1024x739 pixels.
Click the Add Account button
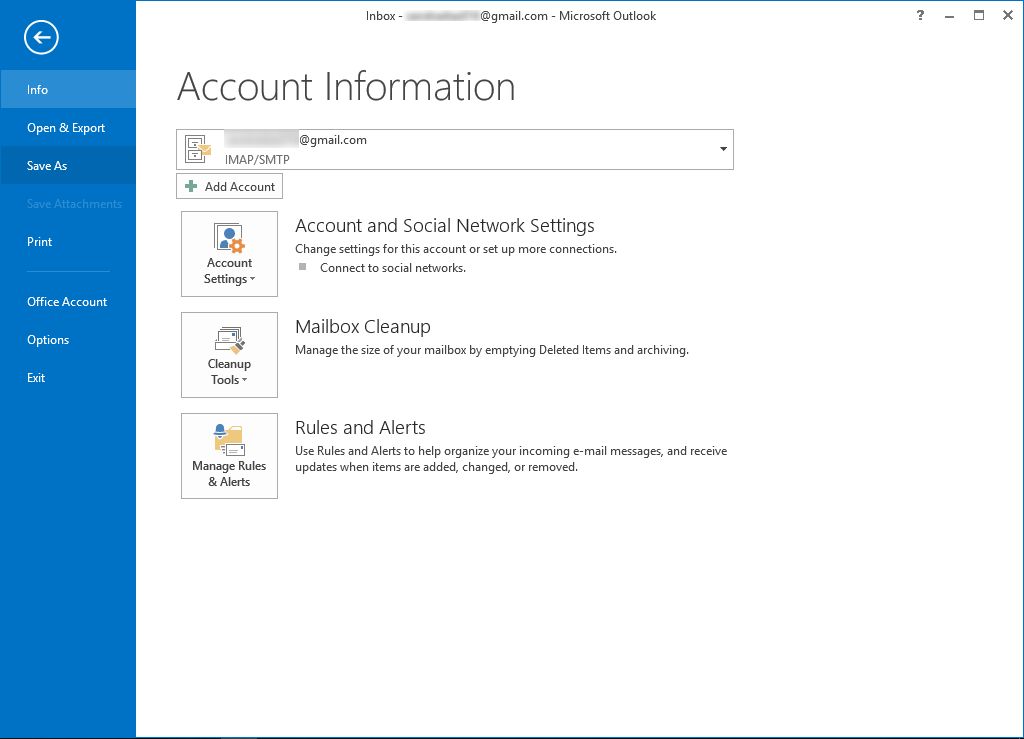coord(229,186)
